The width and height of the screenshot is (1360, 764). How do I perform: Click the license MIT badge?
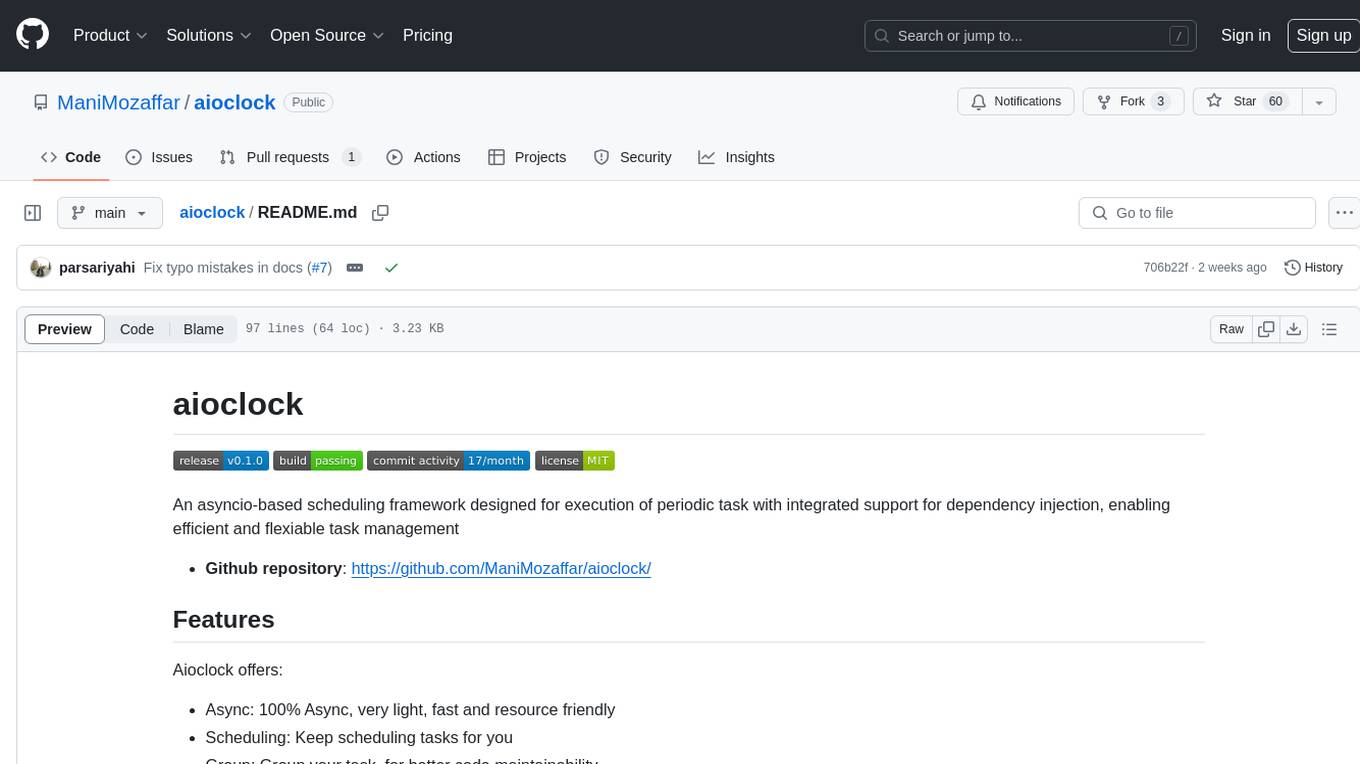tap(575, 461)
